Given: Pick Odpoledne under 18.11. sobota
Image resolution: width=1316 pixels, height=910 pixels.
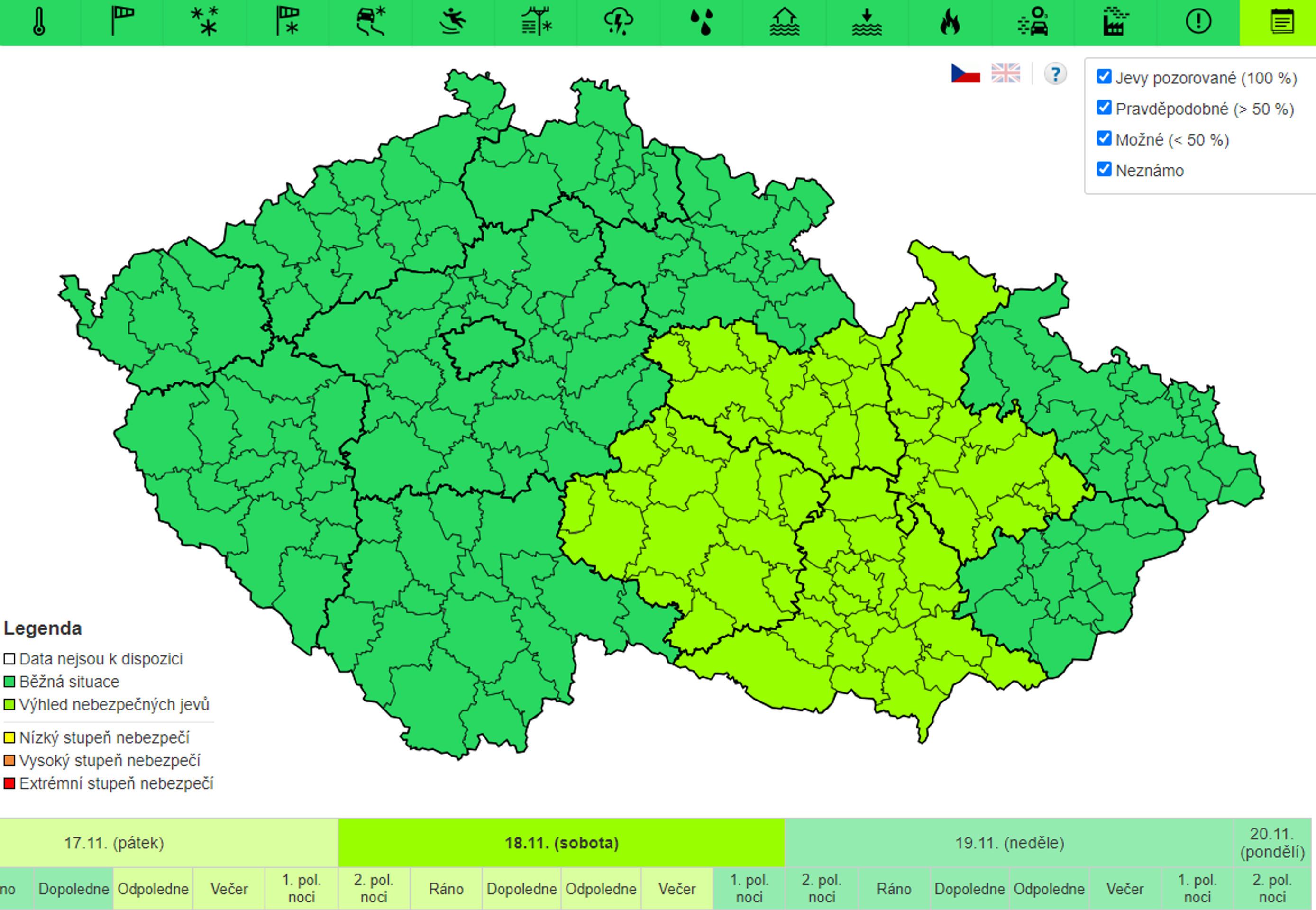Looking at the screenshot, I should click(601, 889).
